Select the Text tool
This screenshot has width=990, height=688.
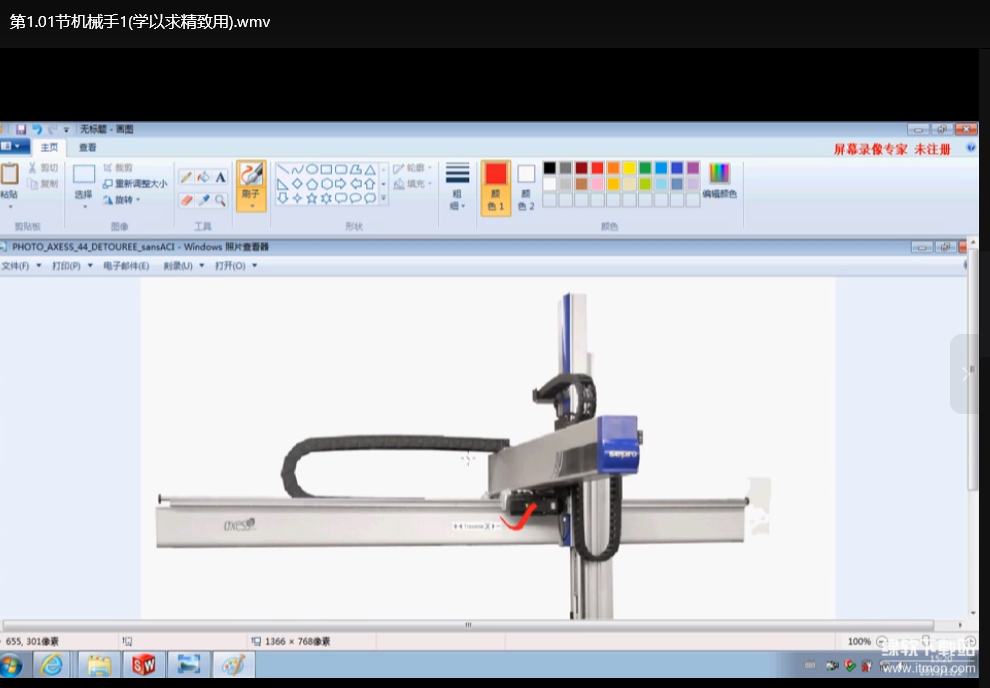point(220,177)
